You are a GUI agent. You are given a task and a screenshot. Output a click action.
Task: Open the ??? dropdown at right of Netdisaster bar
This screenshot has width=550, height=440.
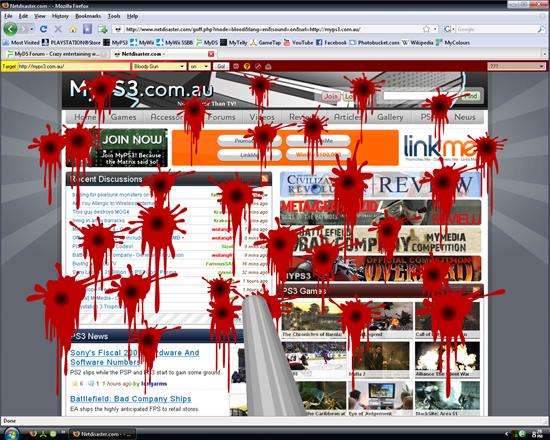(516, 66)
